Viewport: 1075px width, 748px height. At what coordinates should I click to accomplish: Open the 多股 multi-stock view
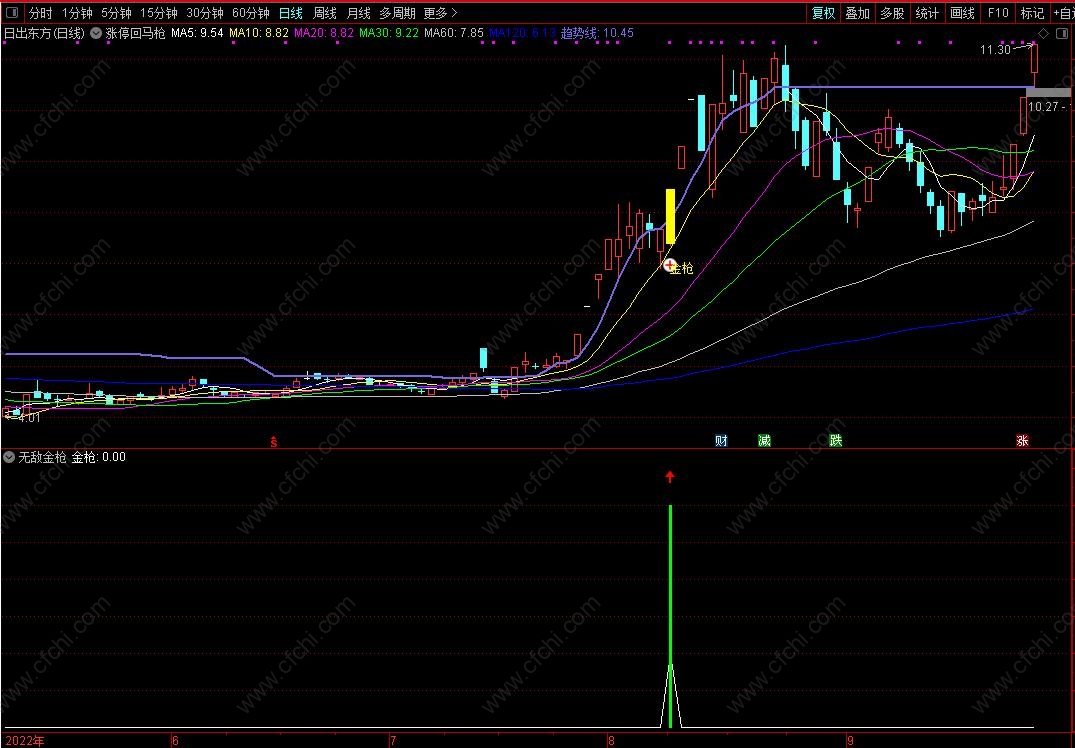click(892, 13)
